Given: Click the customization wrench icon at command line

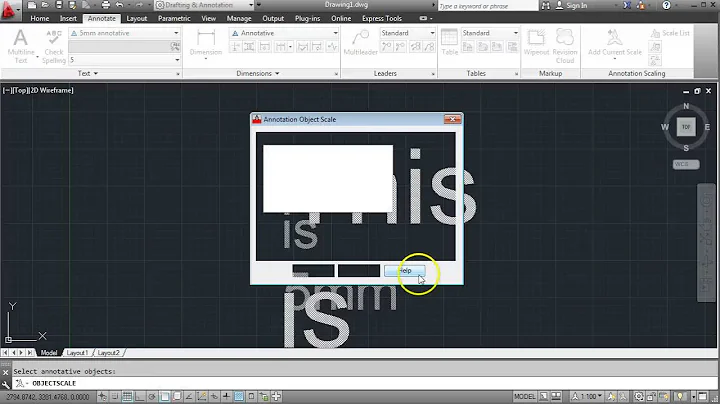Looking at the screenshot, I should 6,384.
